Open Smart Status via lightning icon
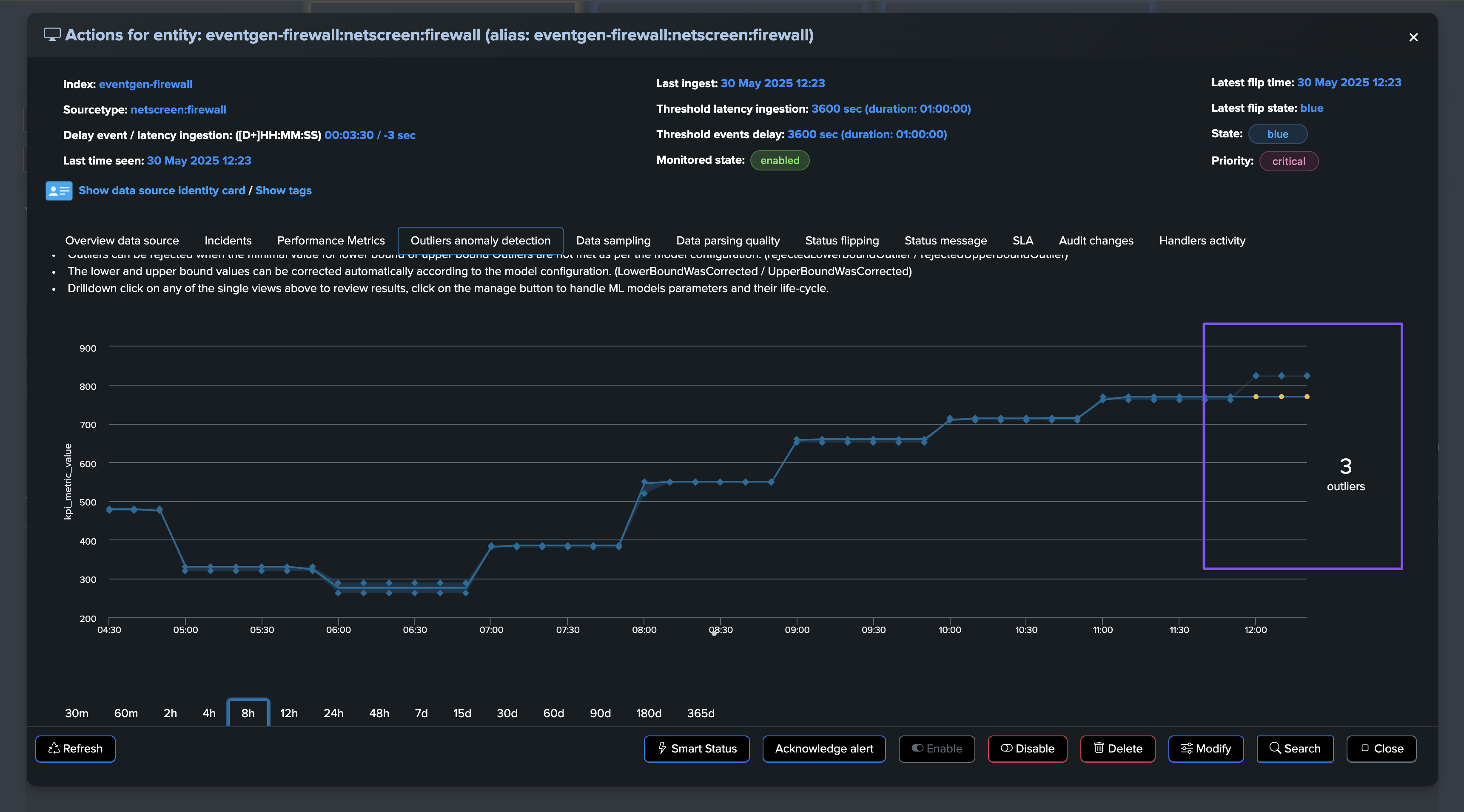 coord(696,748)
